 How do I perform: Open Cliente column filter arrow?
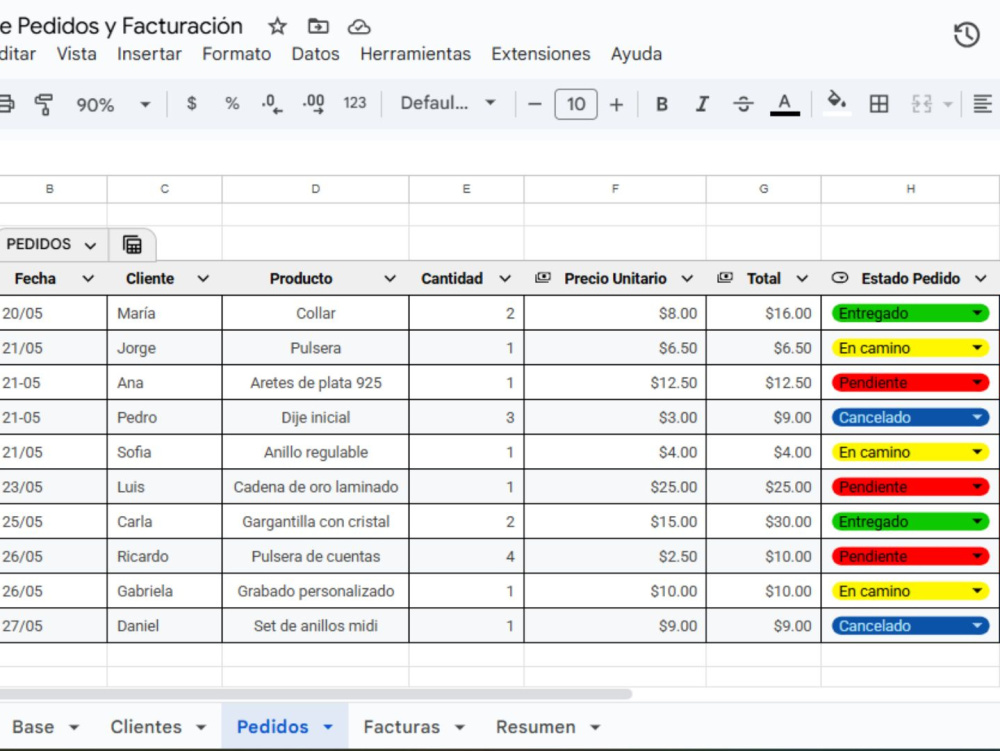(x=203, y=279)
